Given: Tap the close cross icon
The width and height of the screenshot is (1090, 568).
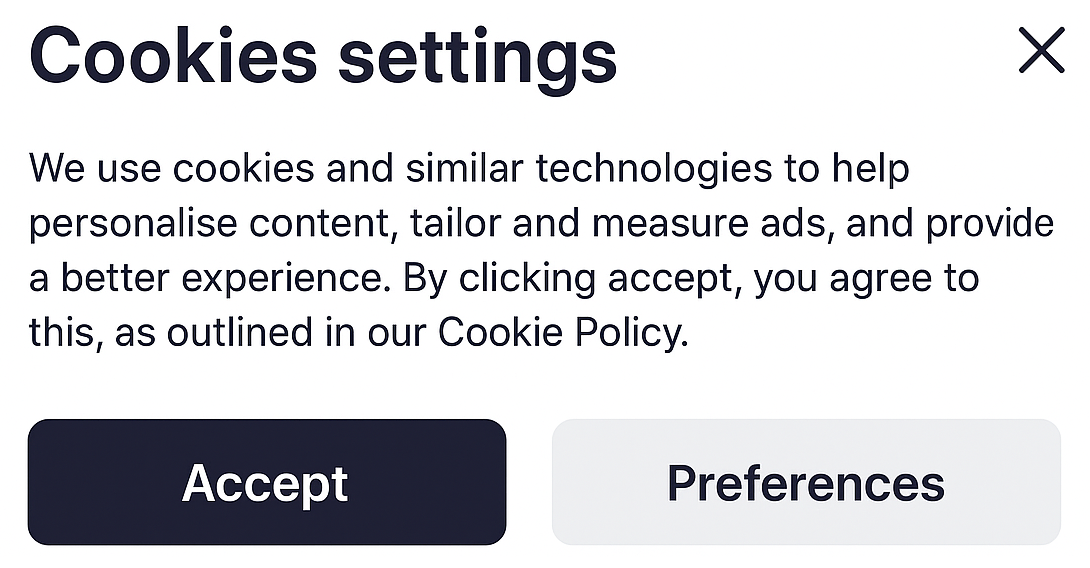Looking at the screenshot, I should pos(1041,51).
